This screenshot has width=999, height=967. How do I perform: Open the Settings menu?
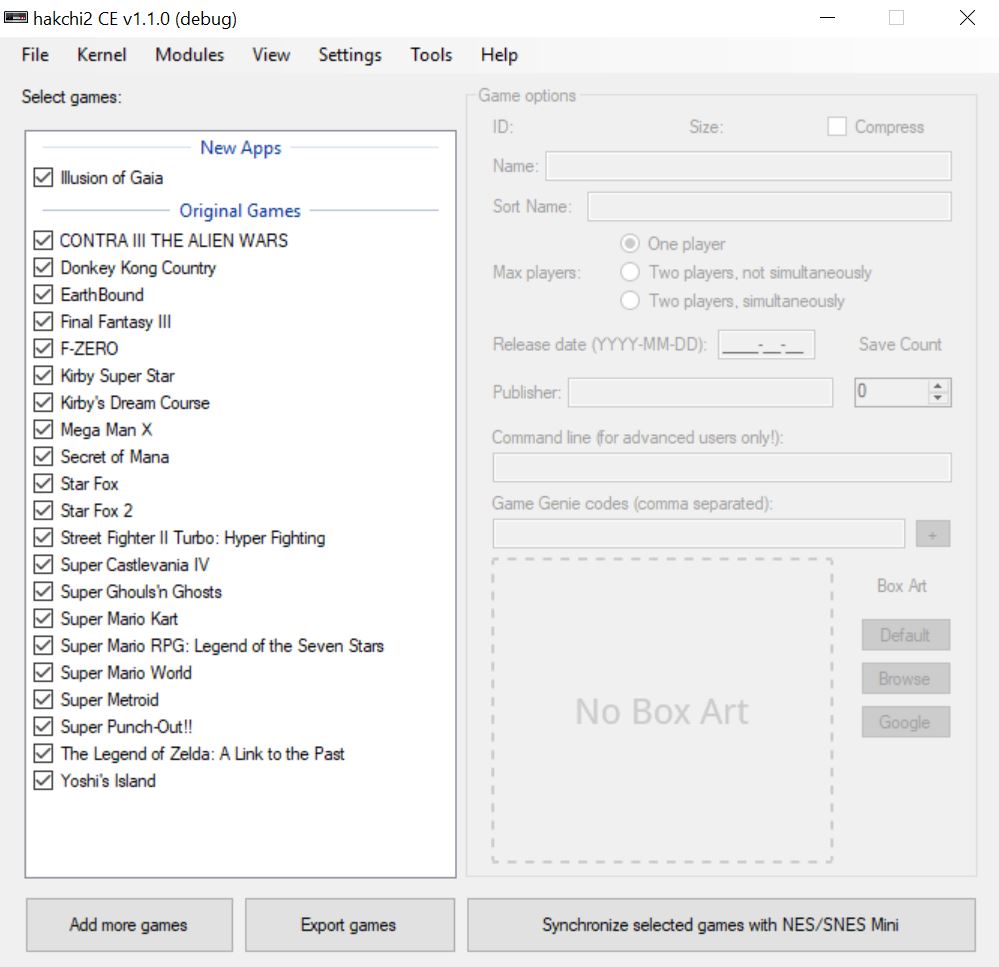[350, 55]
